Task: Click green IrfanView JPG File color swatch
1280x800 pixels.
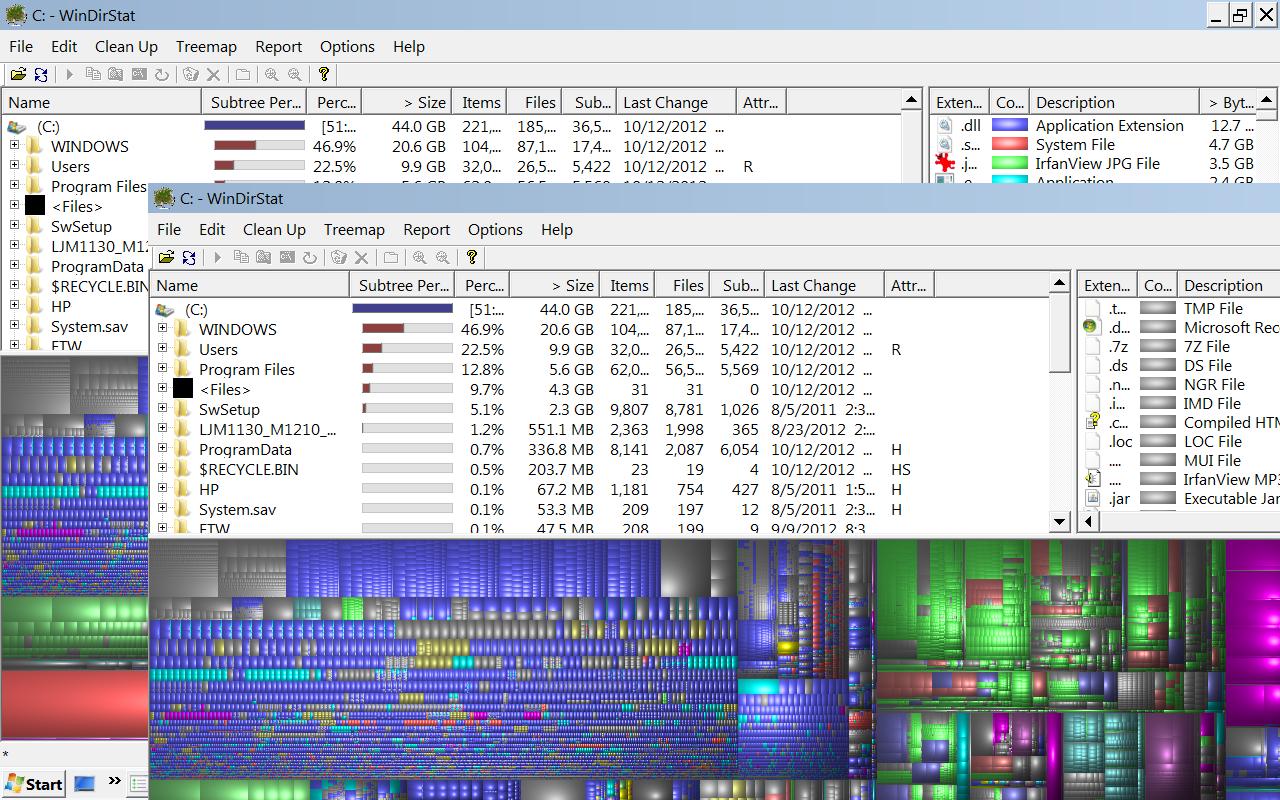Action: tap(1009, 163)
